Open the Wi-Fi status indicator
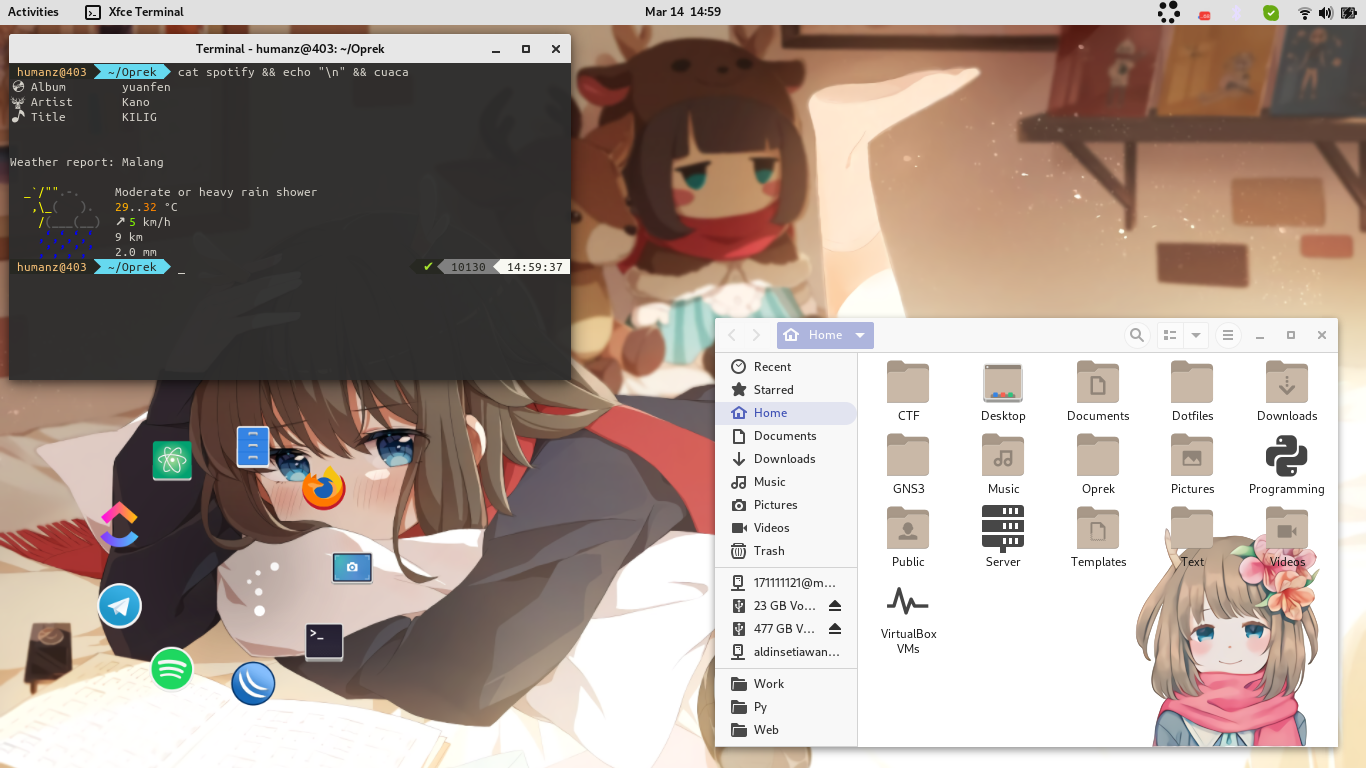The width and height of the screenshot is (1366, 768). click(1304, 13)
